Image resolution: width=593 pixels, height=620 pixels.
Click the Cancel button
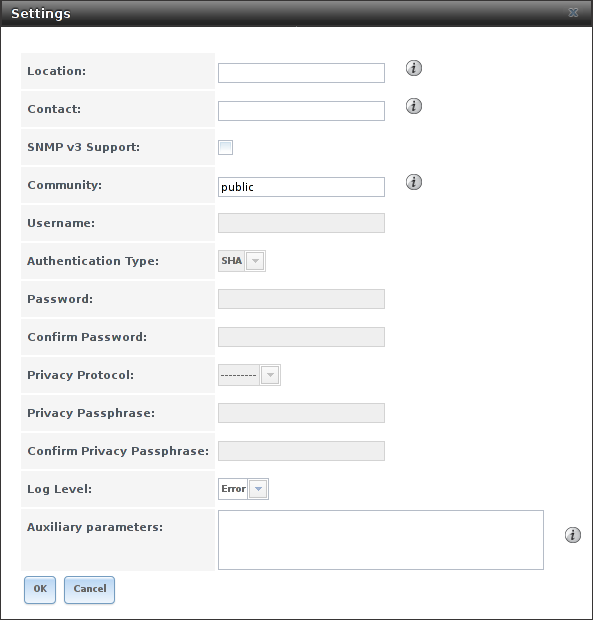pyautogui.click(x=89, y=590)
